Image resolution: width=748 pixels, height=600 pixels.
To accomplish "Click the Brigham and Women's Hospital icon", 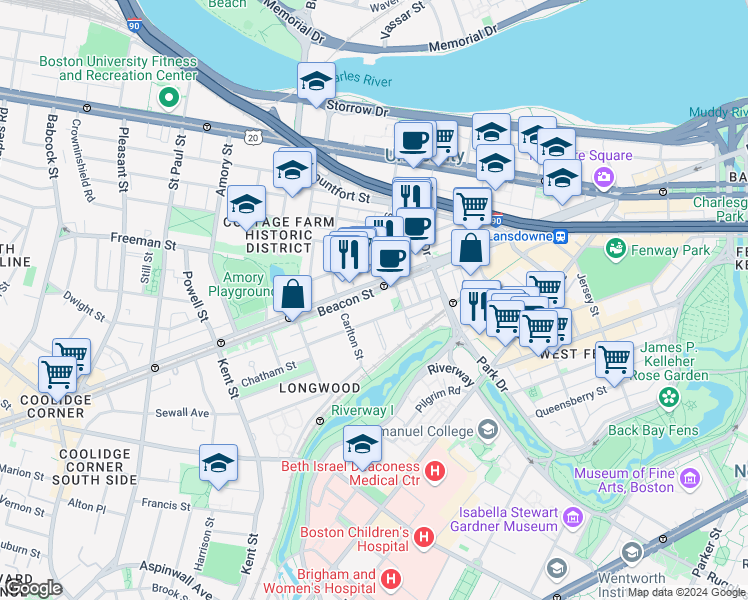I will (x=391, y=579).
